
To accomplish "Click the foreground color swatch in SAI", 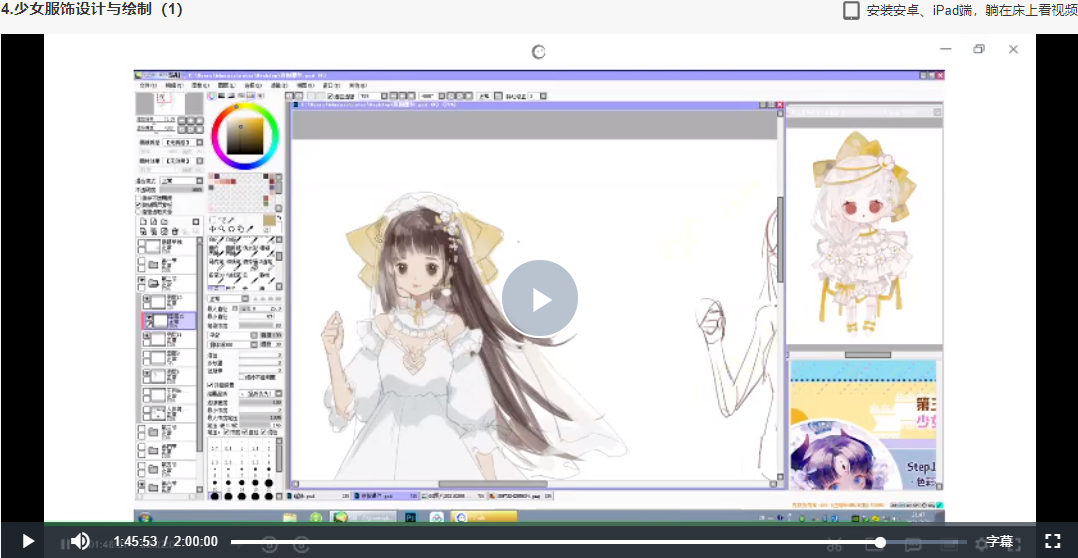I will [270, 219].
